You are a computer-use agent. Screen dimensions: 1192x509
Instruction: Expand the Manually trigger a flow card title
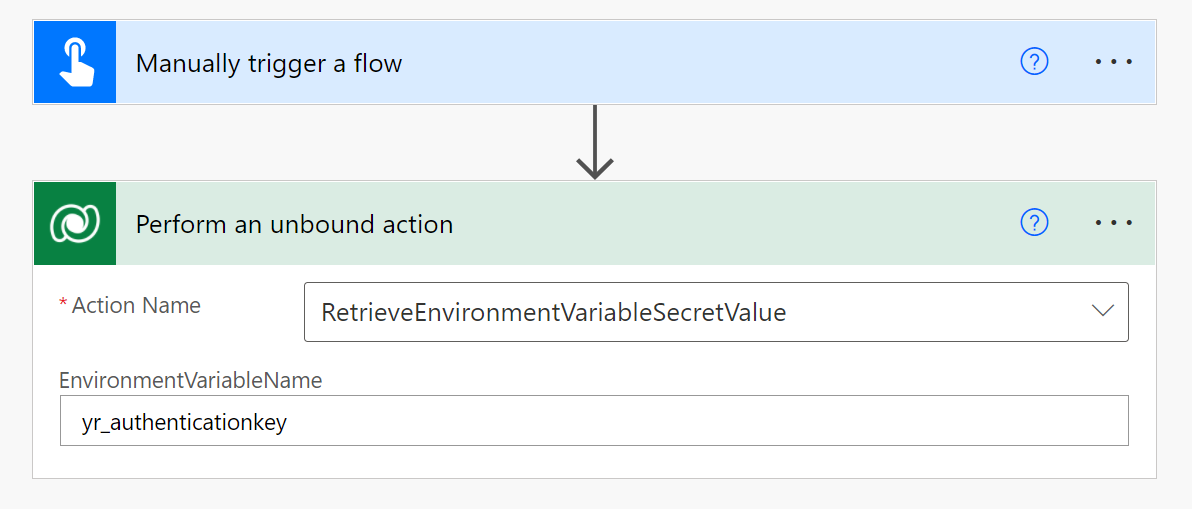269,64
